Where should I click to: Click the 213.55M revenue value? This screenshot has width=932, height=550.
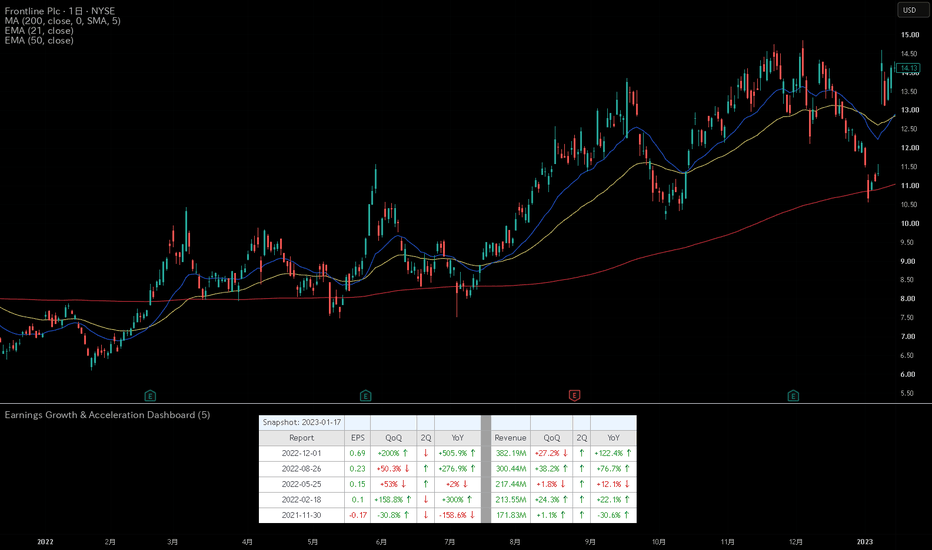[x=511, y=499]
